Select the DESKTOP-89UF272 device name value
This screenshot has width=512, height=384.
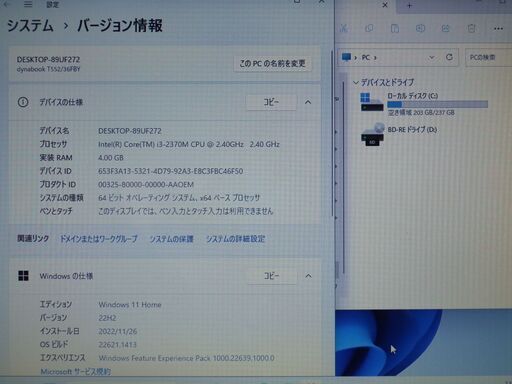tap(130, 131)
